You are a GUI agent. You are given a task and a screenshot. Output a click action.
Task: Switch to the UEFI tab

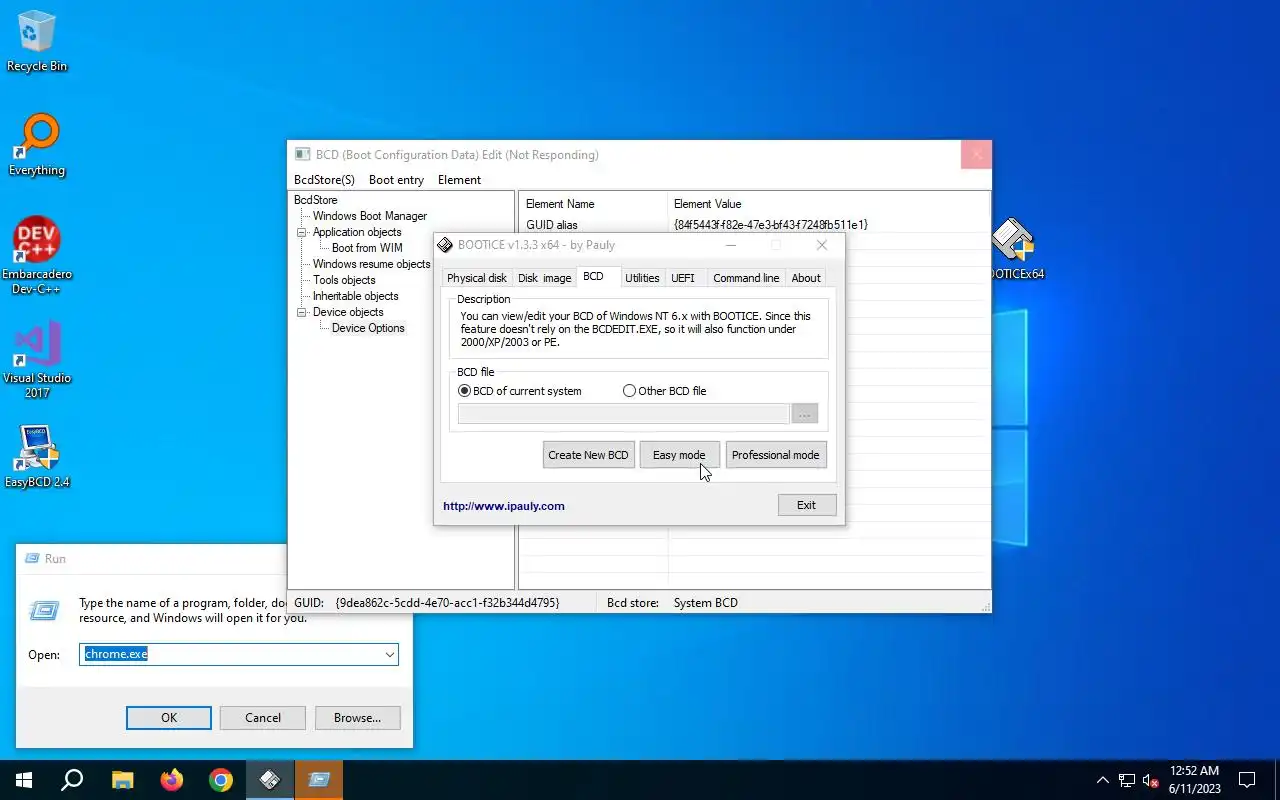point(683,278)
